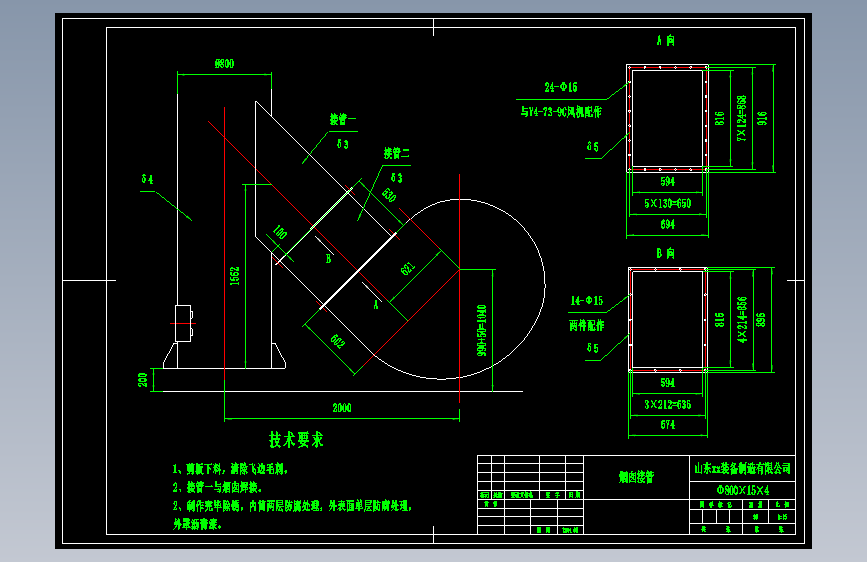Click the 14-Φ15 hole callout
The image size is (867, 562).
tap(587, 301)
